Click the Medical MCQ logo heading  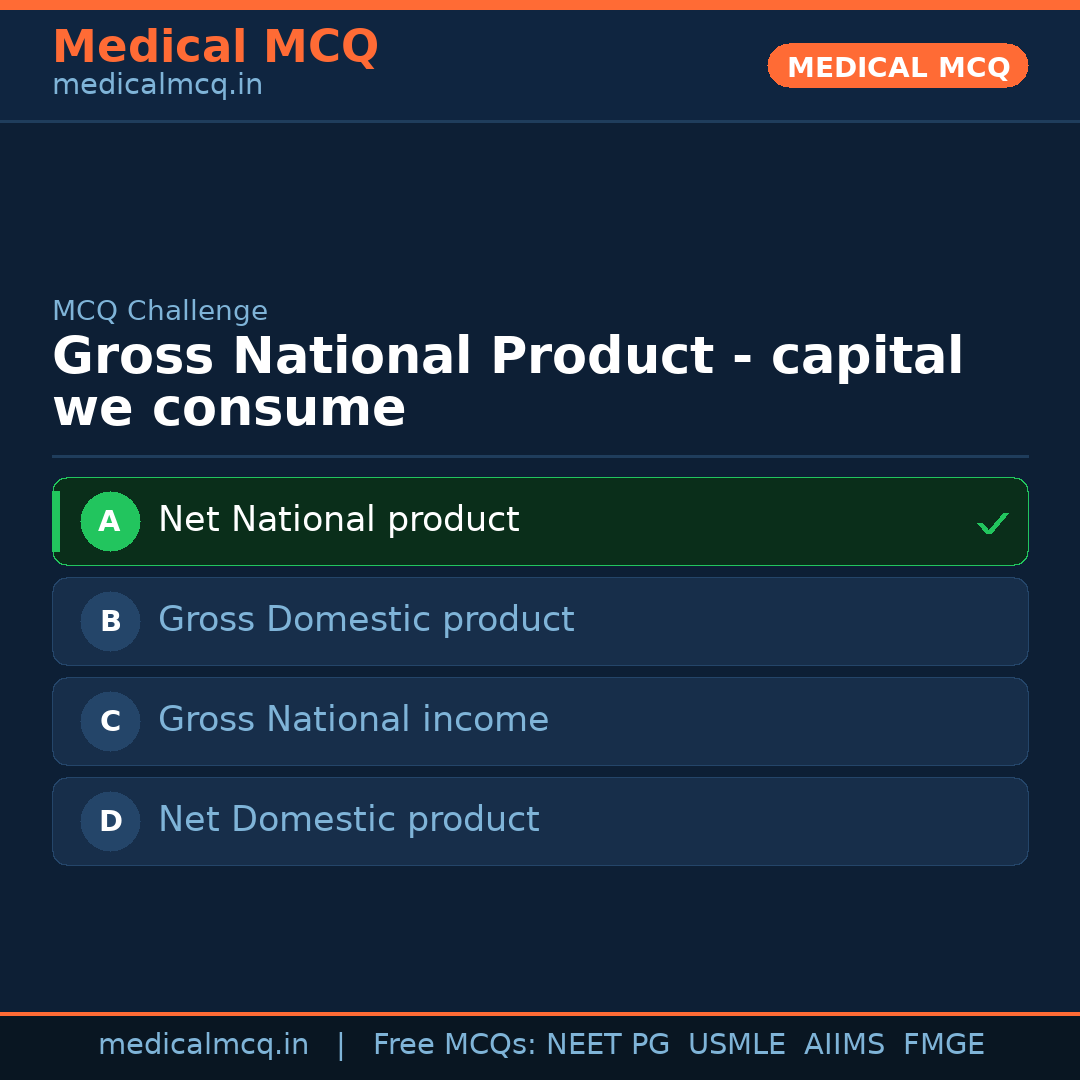coord(215,46)
